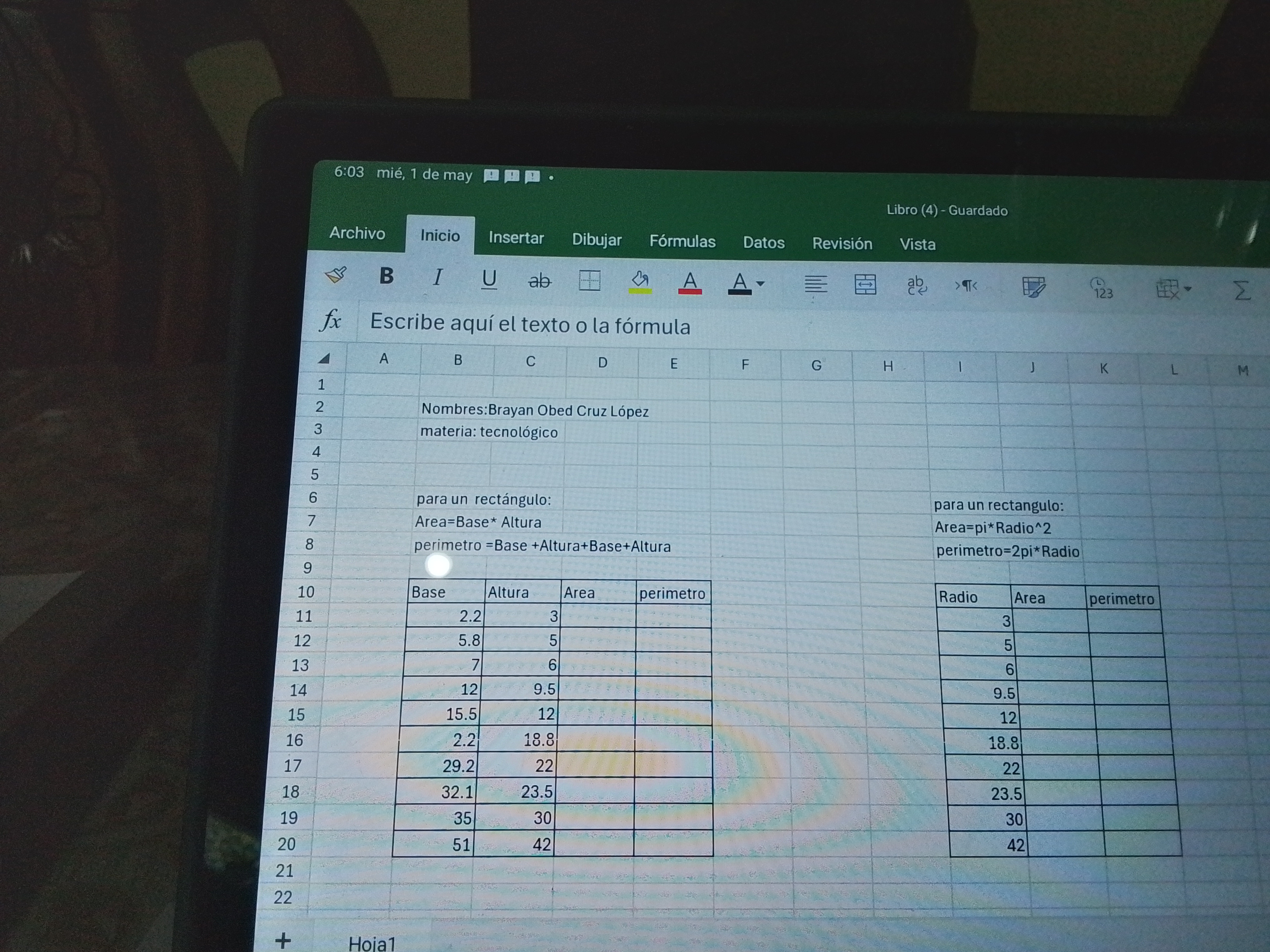
Task: Open the Fórmulas tab
Action: (682, 241)
